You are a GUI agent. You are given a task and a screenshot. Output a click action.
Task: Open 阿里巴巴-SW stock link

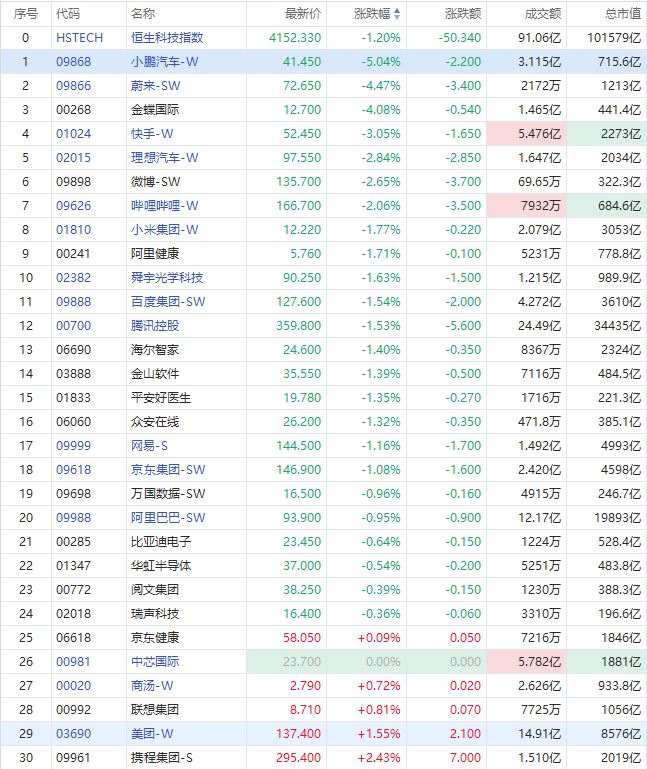click(x=168, y=518)
